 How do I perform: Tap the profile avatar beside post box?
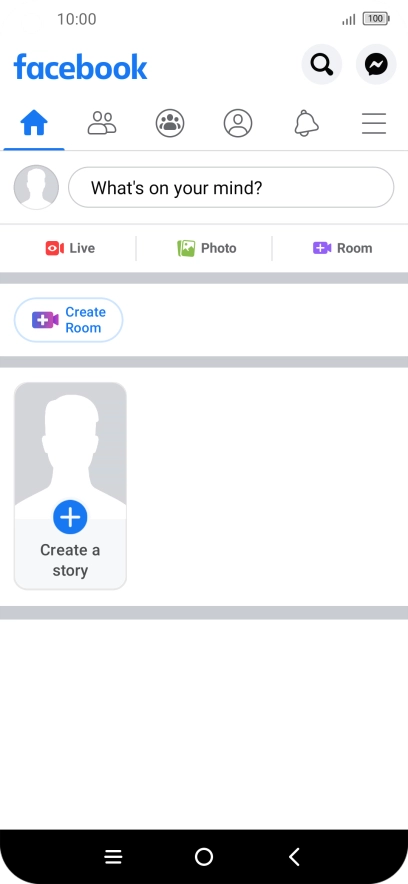36,187
